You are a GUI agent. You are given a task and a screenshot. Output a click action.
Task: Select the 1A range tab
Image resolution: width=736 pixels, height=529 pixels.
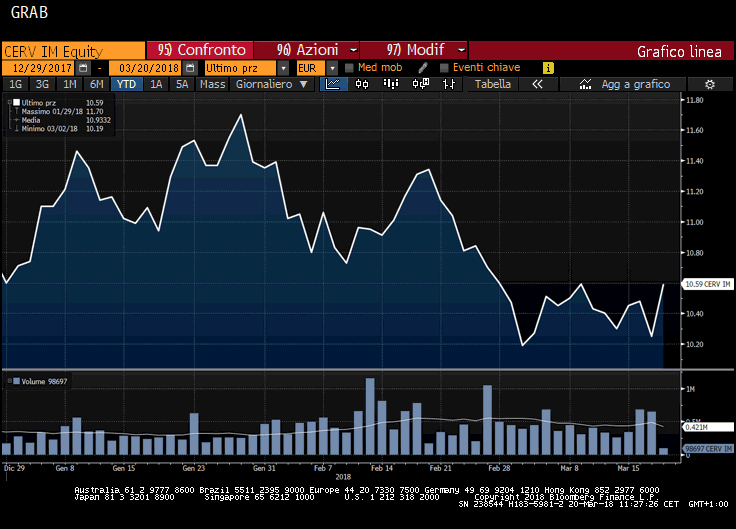(156, 84)
